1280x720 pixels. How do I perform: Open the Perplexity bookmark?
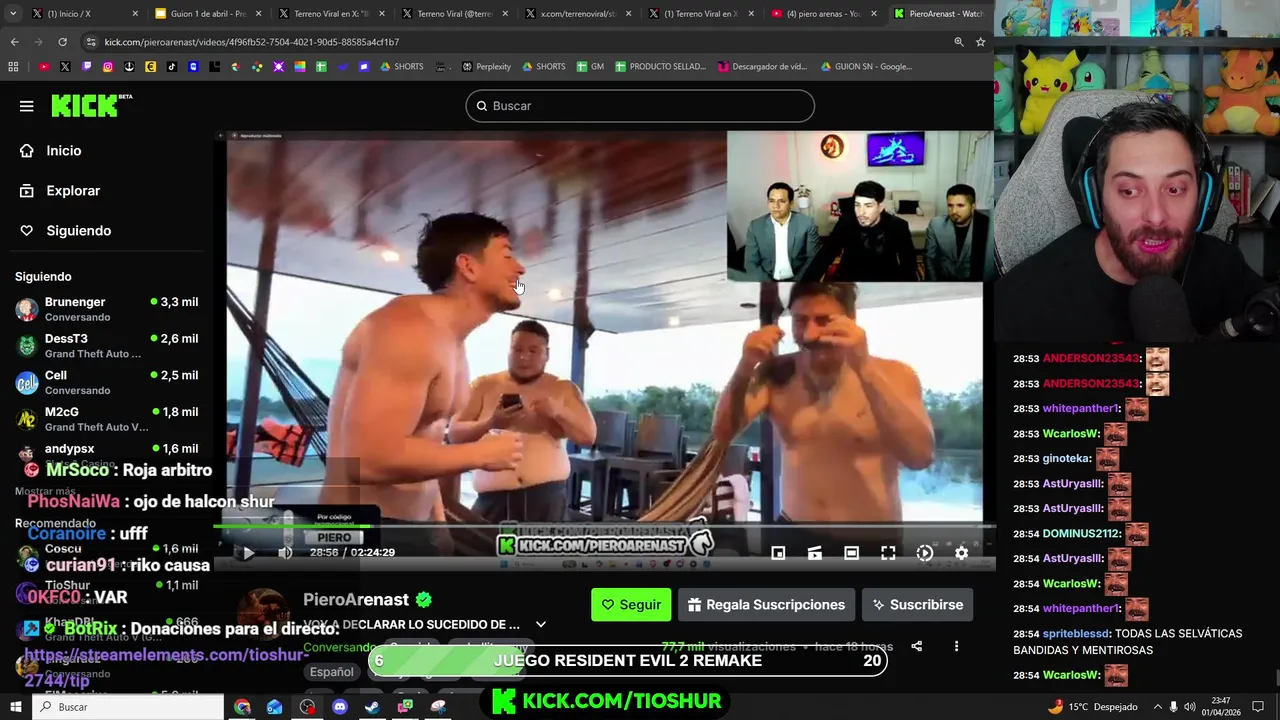pyautogui.click(x=486, y=67)
